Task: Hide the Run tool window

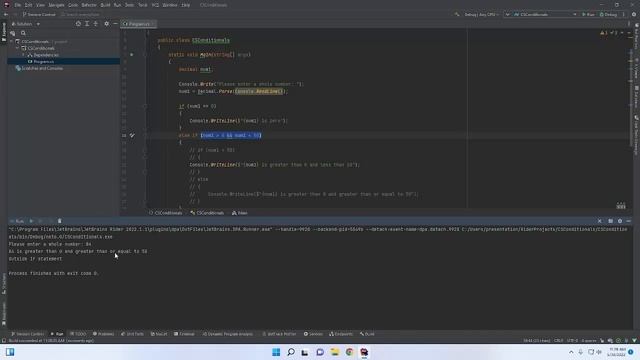Action: tap(629, 221)
